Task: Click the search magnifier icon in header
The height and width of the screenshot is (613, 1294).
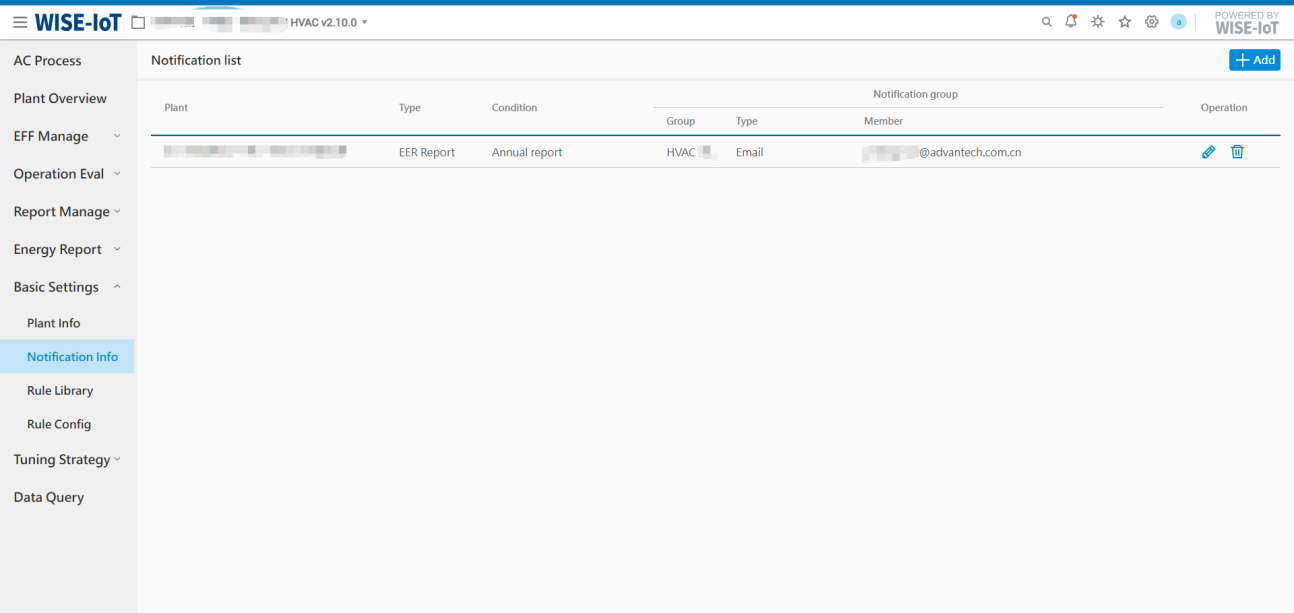Action: point(1046,22)
